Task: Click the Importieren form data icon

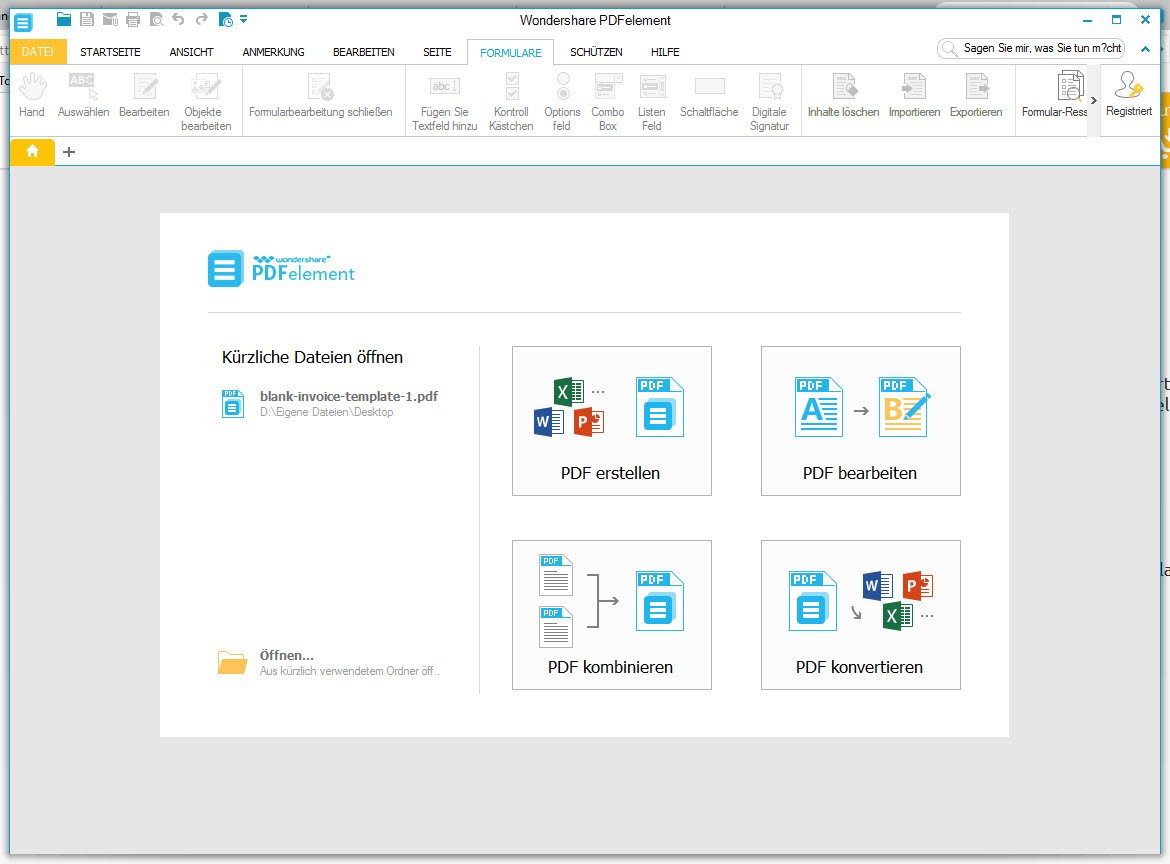Action: tap(914, 97)
